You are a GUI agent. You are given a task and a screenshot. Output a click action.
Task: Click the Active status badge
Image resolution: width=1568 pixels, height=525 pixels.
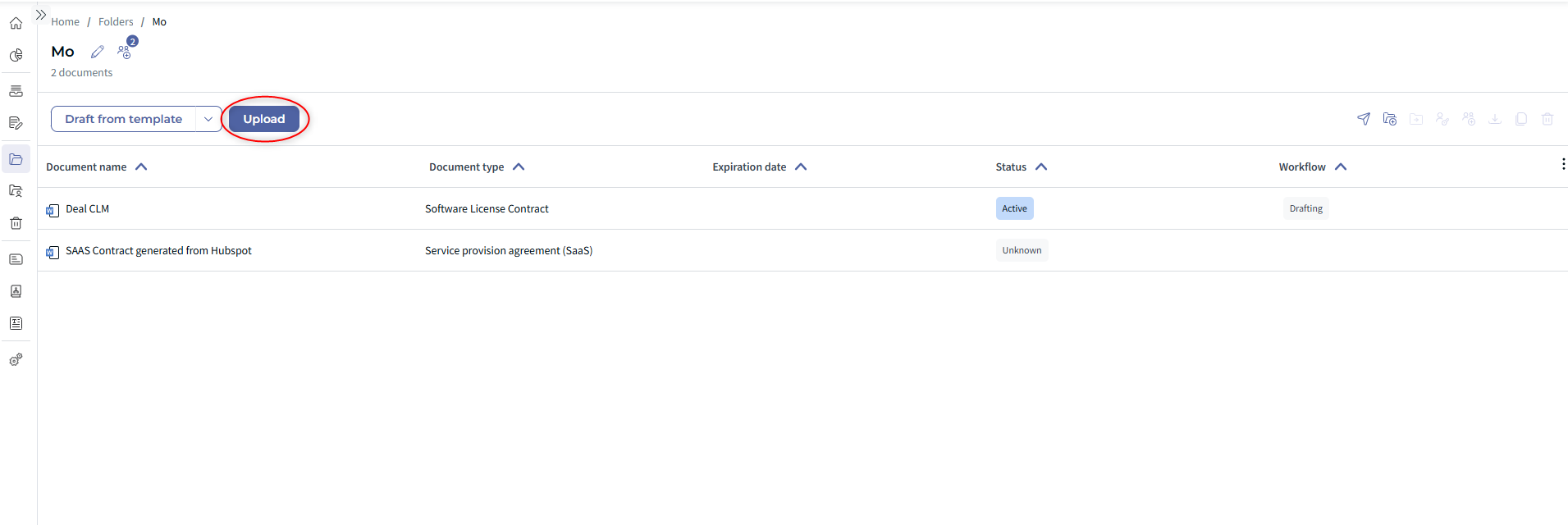(1014, 208)
